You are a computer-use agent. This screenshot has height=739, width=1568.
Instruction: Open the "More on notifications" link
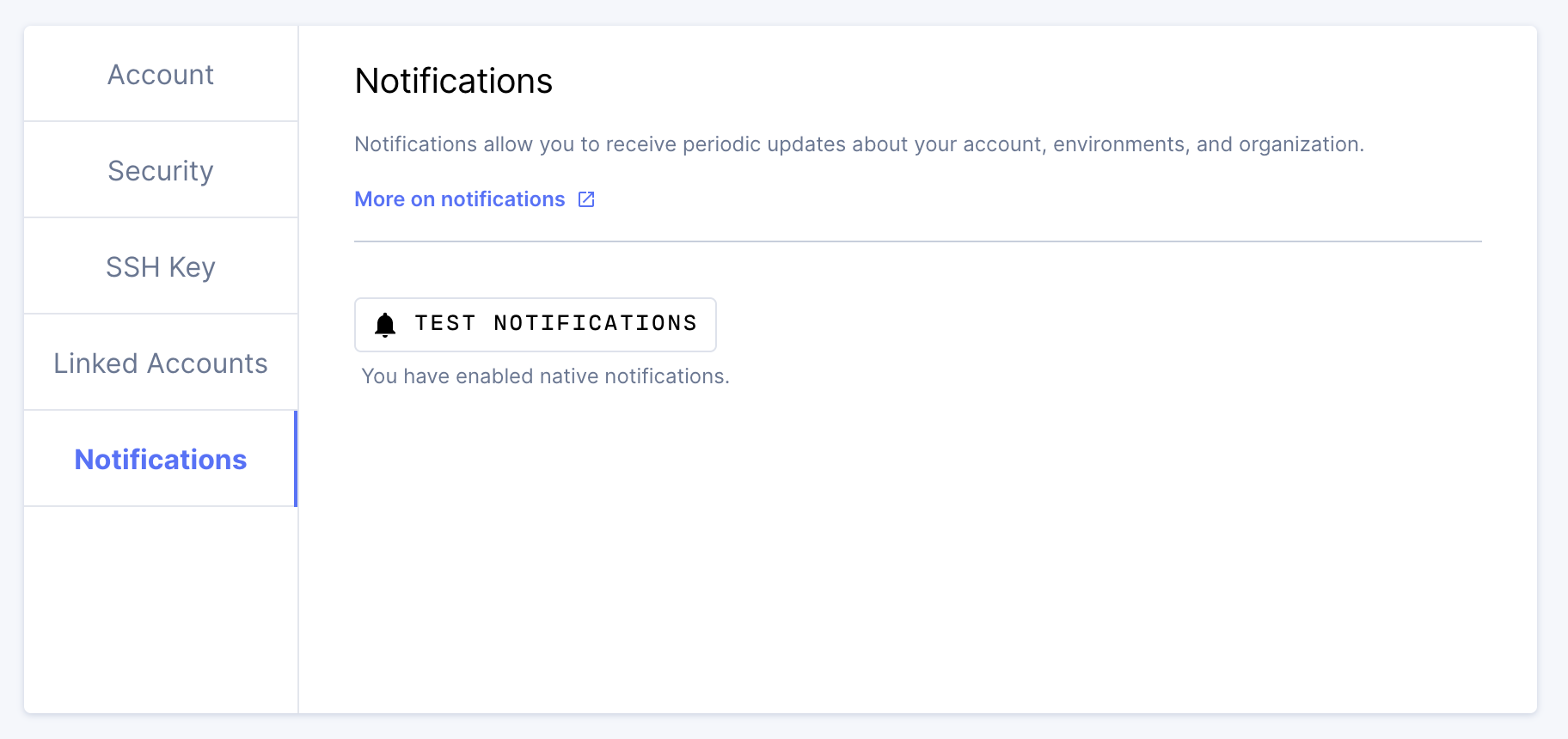(460, 199)
